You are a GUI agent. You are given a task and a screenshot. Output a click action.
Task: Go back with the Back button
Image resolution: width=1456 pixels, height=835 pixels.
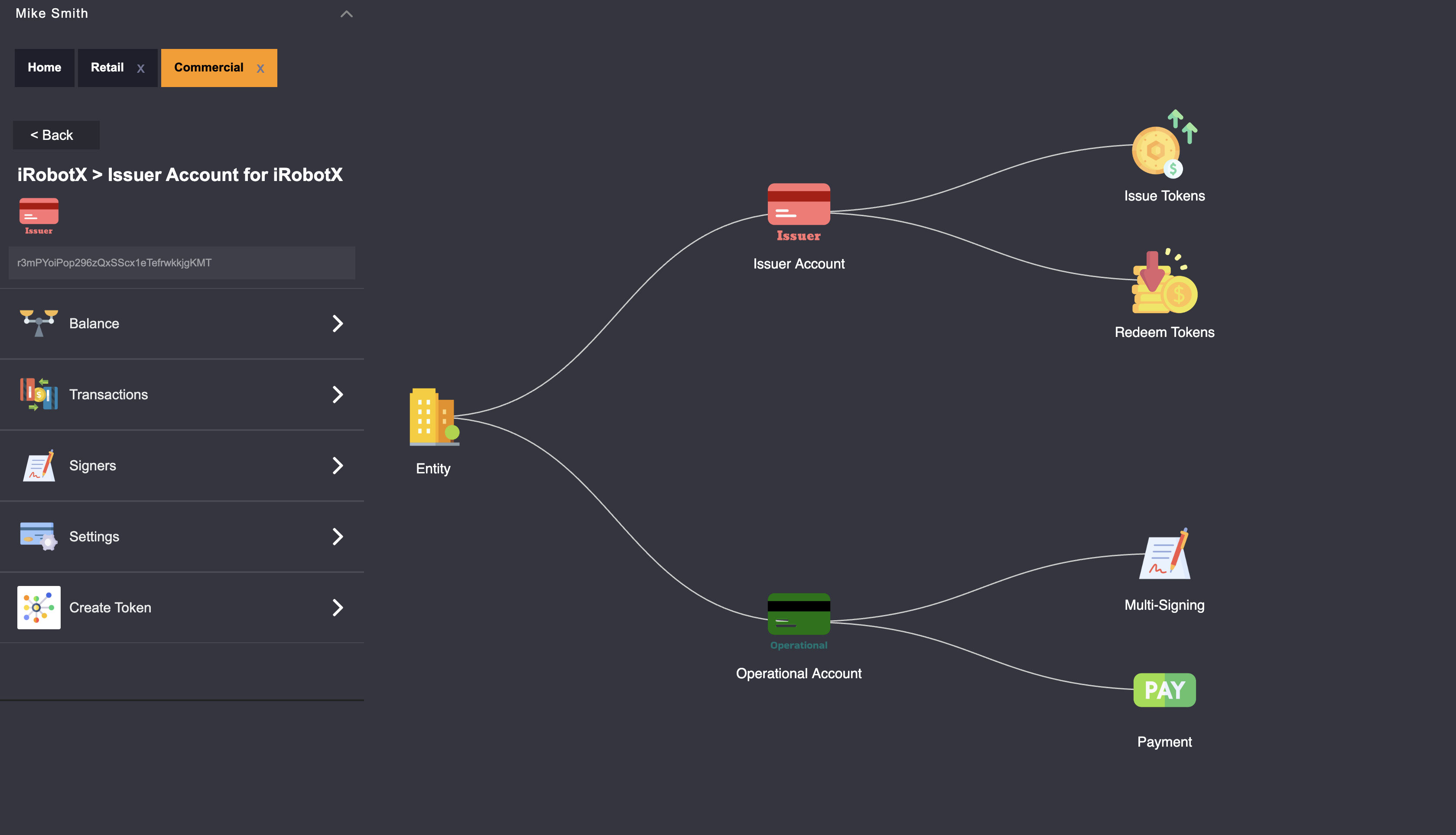point(55,136)
